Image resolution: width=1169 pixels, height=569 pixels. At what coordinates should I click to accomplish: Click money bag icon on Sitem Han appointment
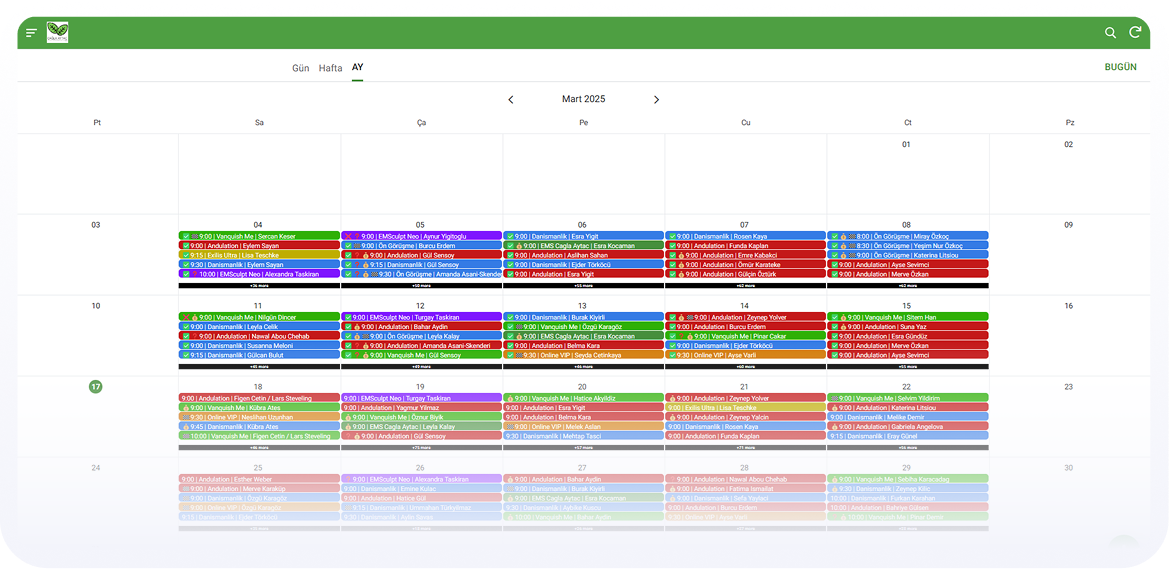(843, 317)
